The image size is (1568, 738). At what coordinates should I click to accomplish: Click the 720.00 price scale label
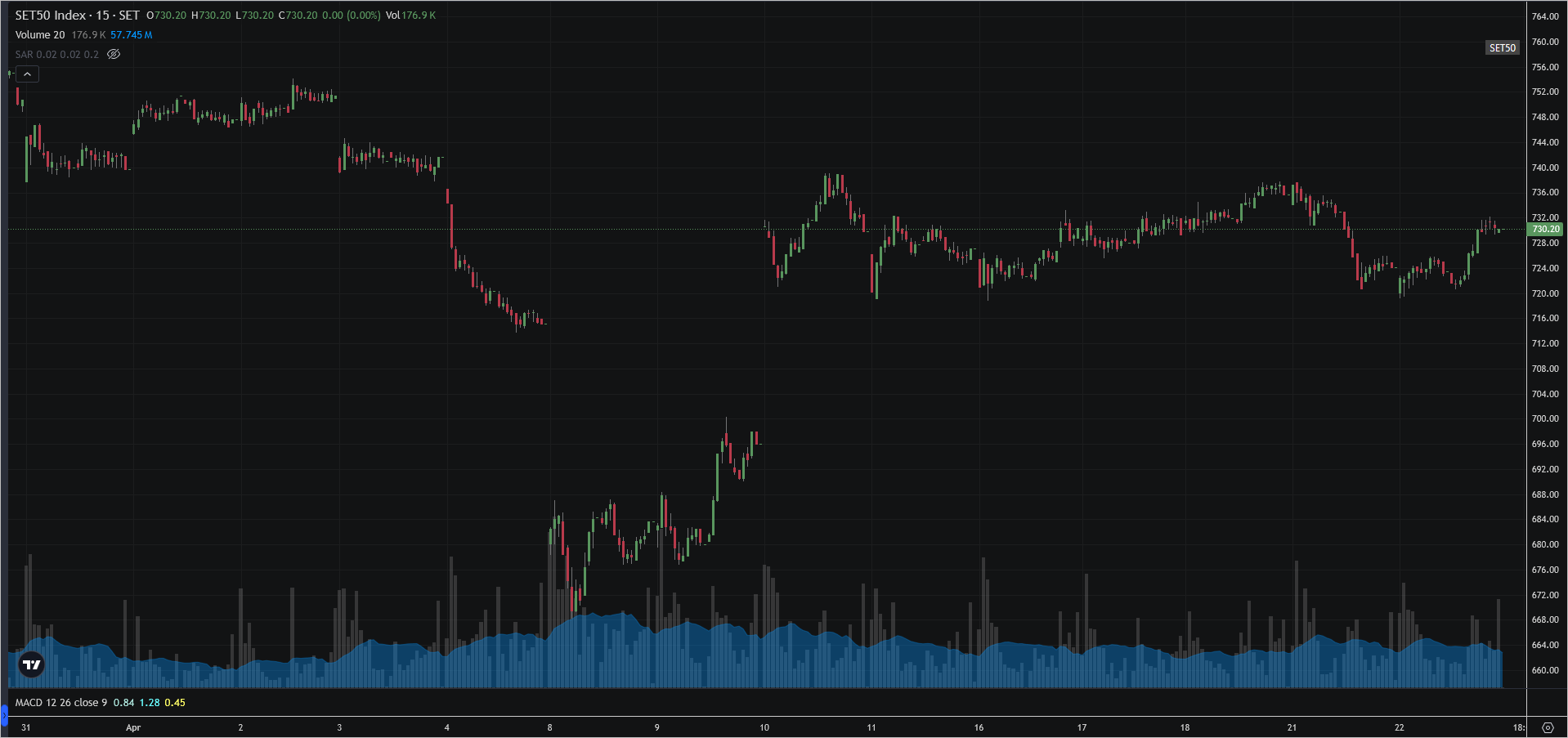1545,293
